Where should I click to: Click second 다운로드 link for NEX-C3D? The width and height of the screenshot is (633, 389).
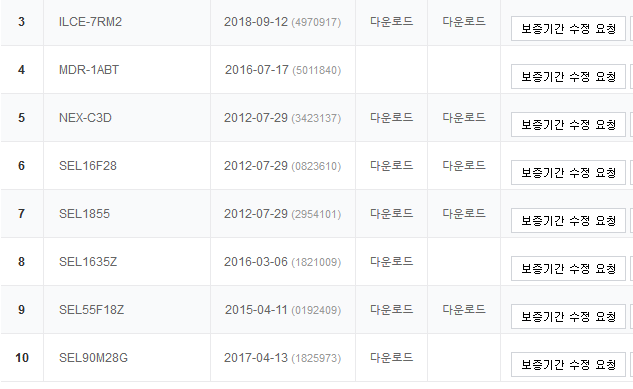464,117
